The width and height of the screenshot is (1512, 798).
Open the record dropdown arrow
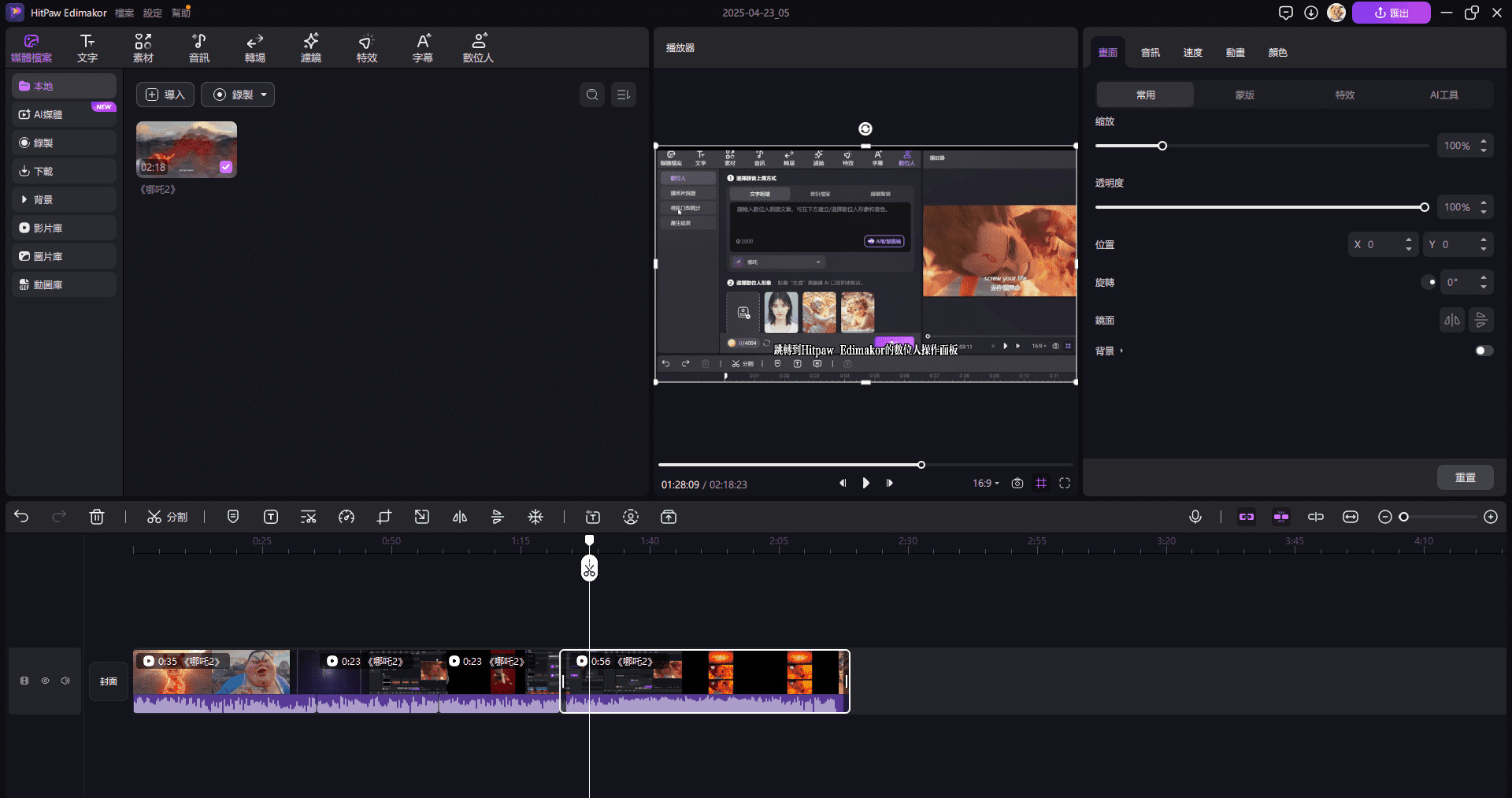(x=264, y=95)
